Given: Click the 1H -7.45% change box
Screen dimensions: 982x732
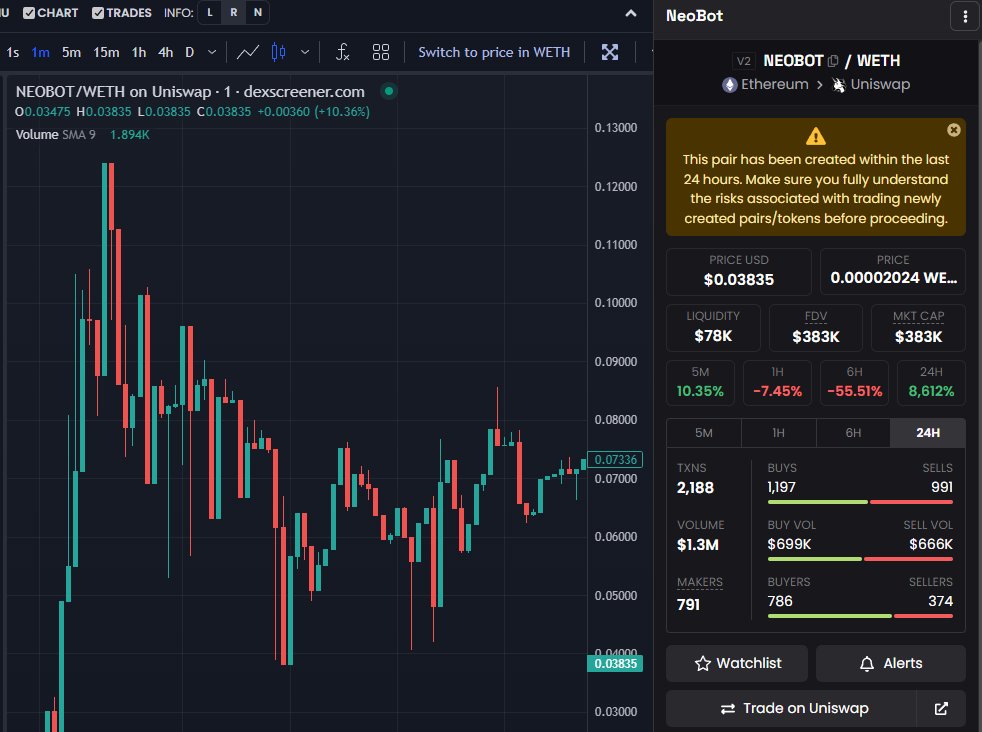Looking at the screenshot, I should (x=777, y=383).
